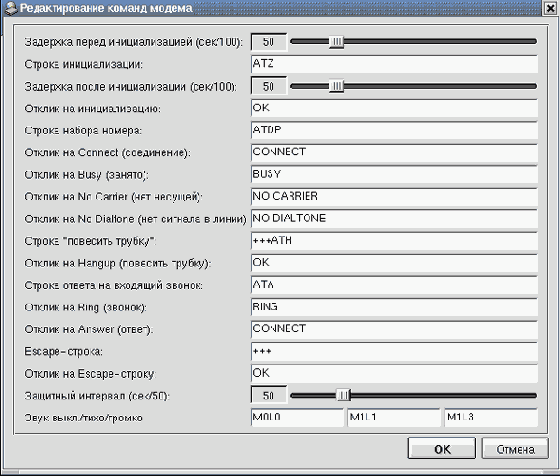Click the M1L1 quiet volume field

394,417
